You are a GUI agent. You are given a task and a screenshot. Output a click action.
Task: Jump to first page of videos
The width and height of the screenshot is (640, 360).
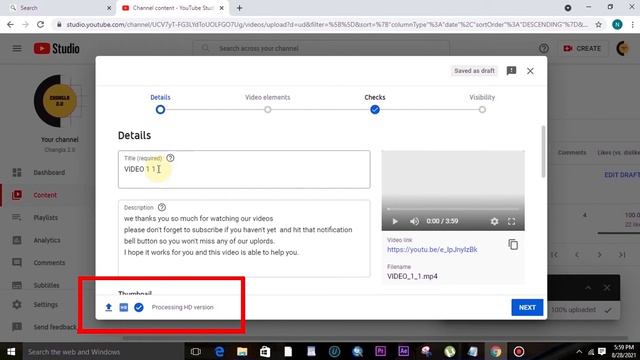(x=554, y=255)
